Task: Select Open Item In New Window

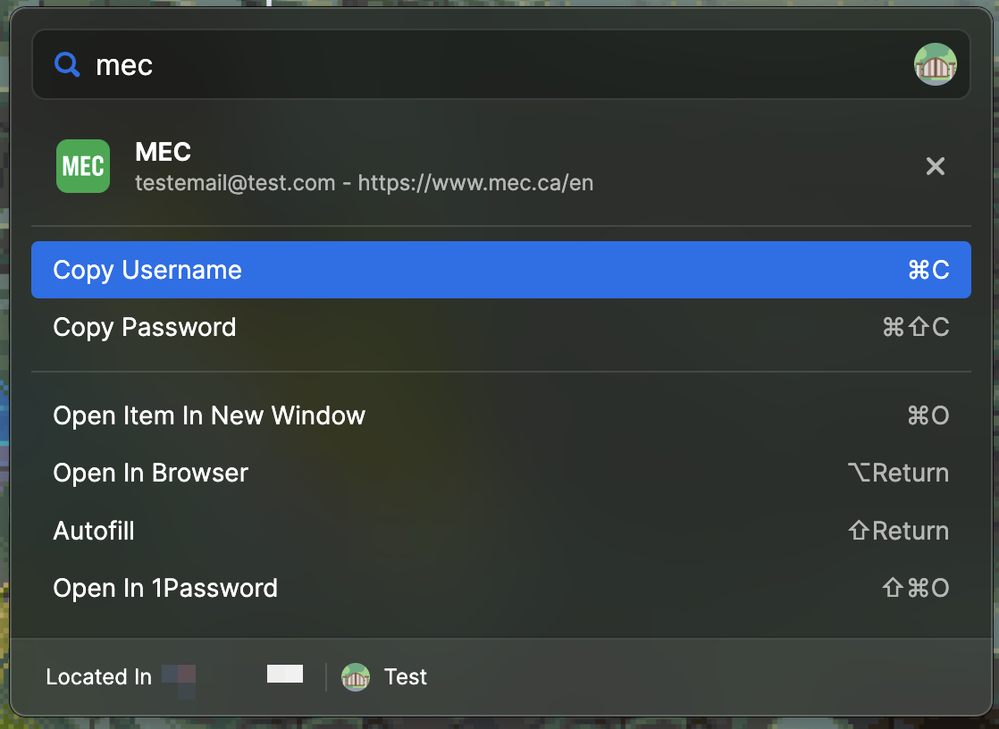Action: pyautogui.click(x=209, y=416)
